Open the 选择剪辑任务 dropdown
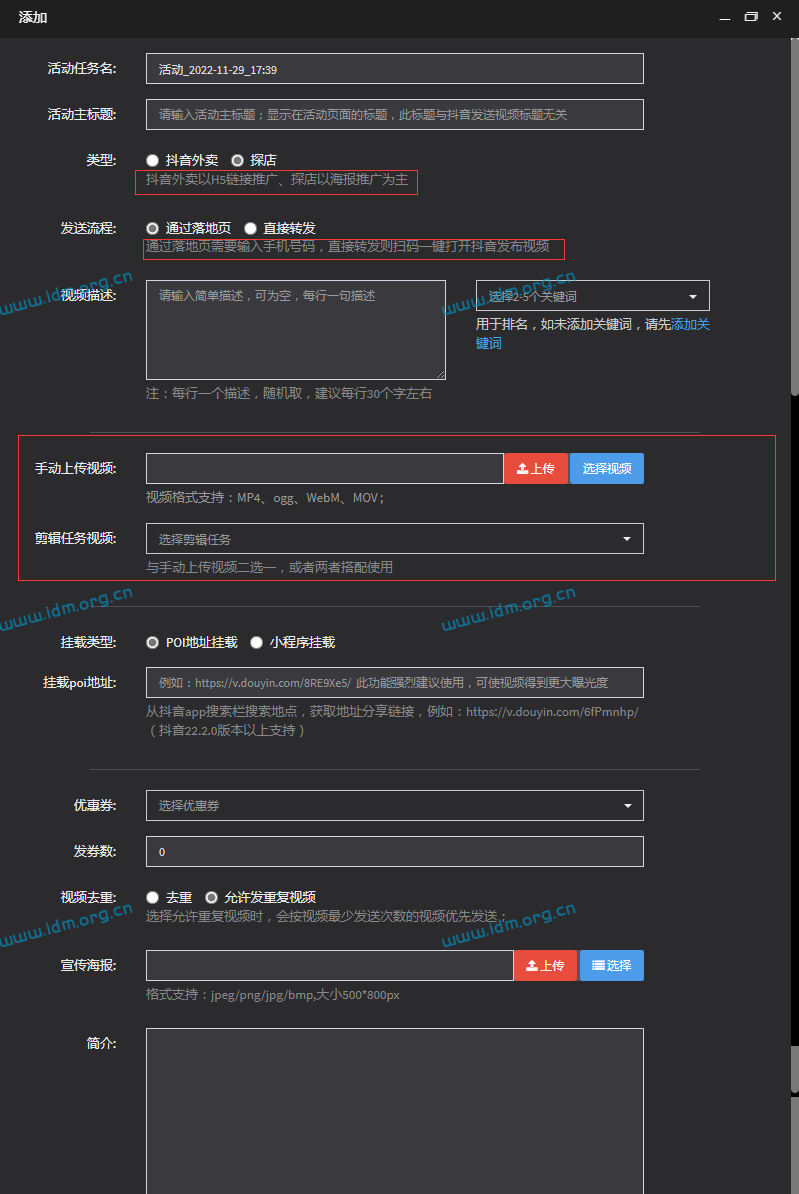 coord(395,538)
